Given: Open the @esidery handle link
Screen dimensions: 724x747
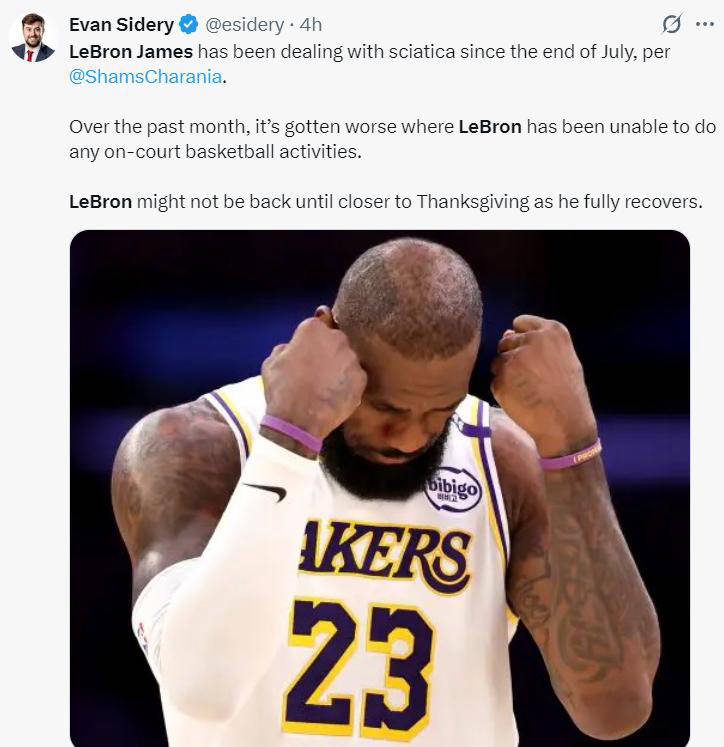Looking at the screenshot, I should tap(243, 25).
